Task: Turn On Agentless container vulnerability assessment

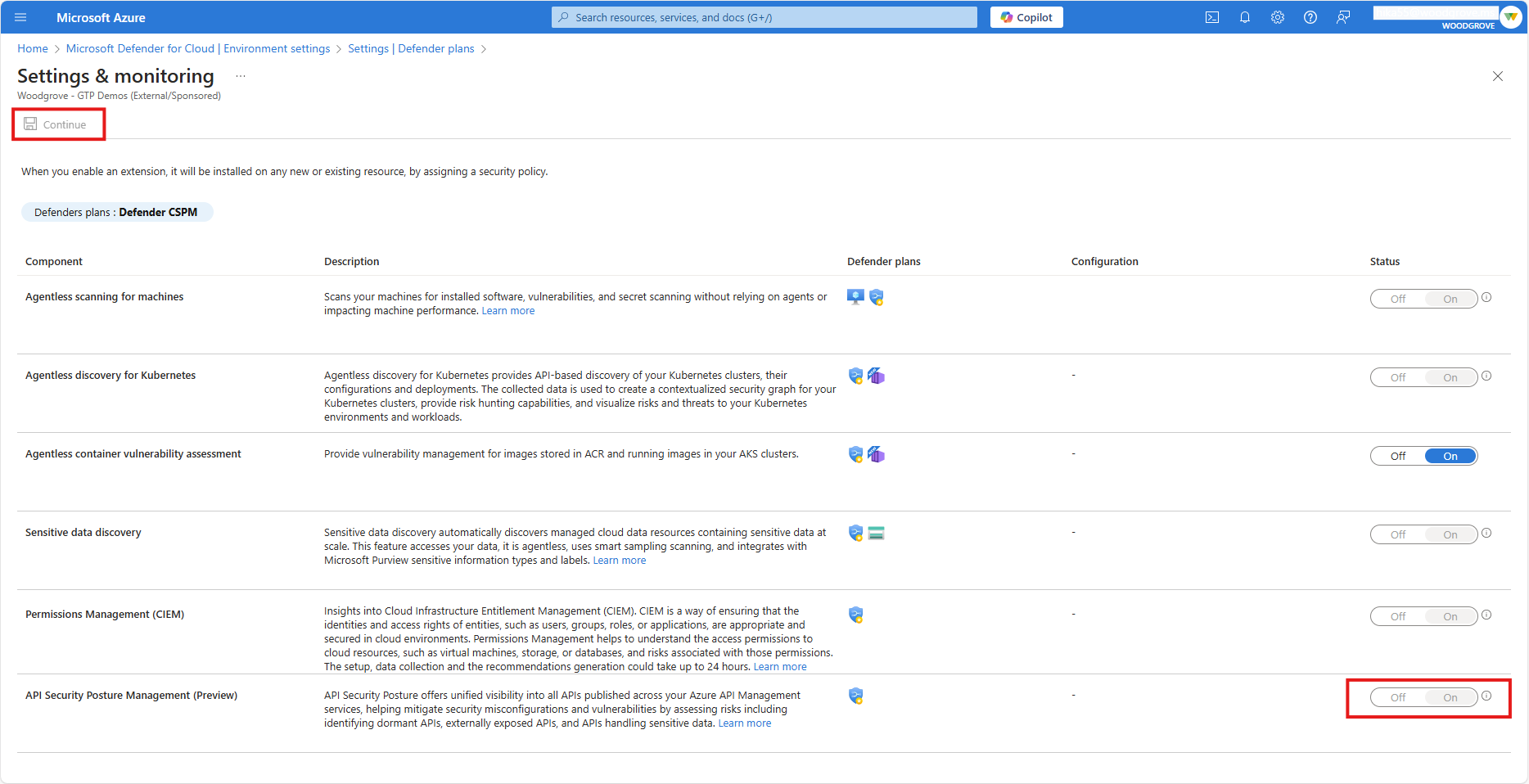Action: pyautogui.click(x=1450, y=456)
